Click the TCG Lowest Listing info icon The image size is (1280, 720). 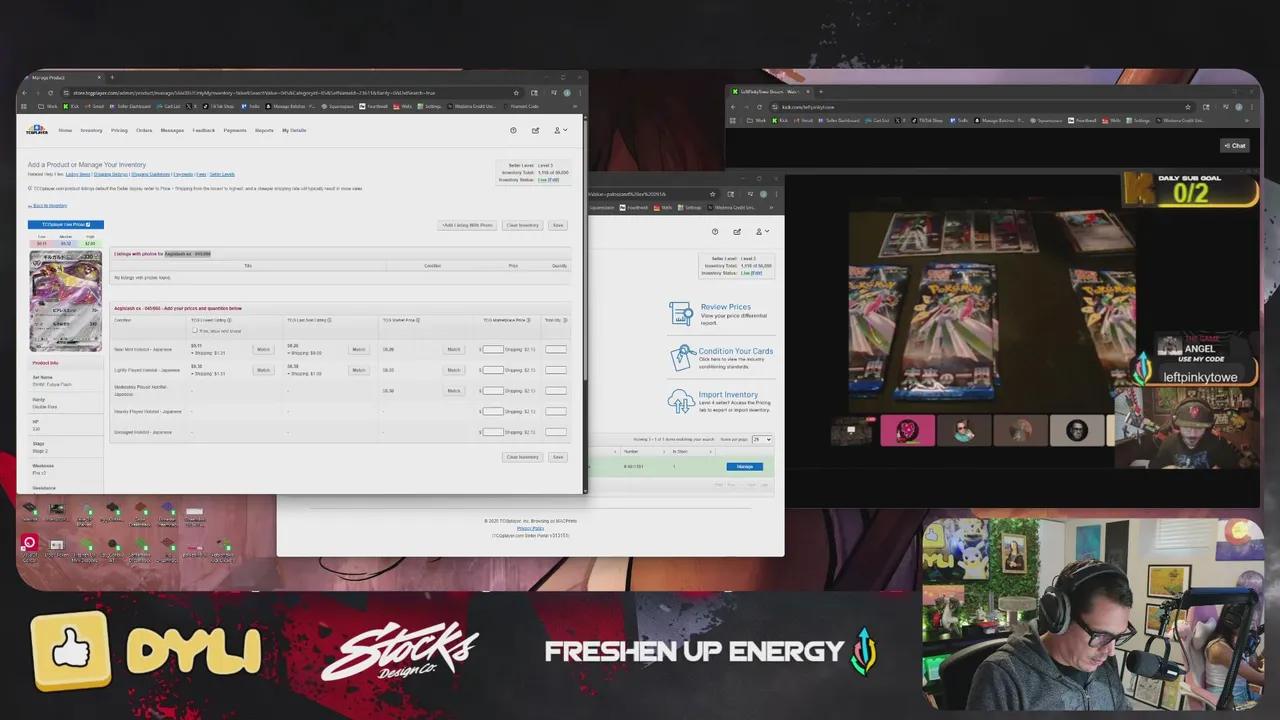pos(229,320)
